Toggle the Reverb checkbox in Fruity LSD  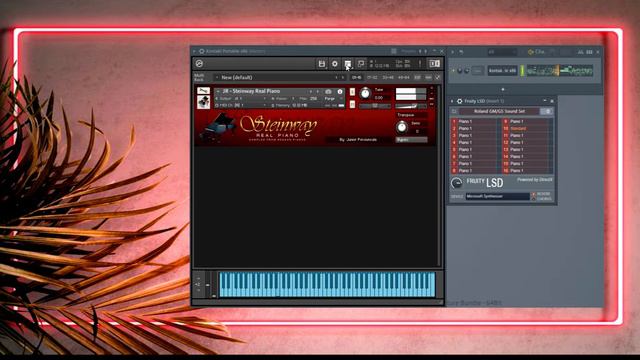(x=533, y=194)
